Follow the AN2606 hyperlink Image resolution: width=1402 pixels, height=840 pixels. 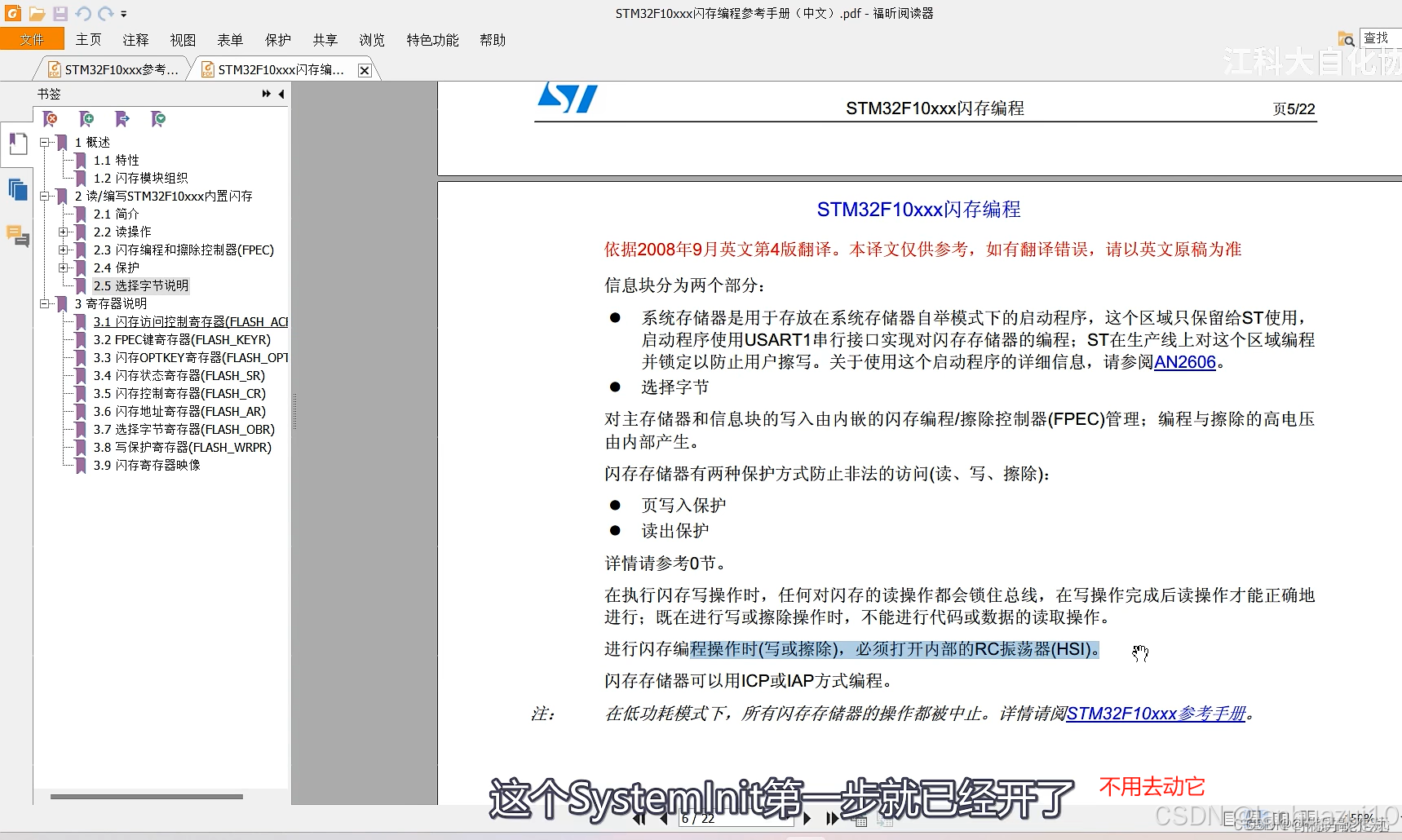(1184, 362)
